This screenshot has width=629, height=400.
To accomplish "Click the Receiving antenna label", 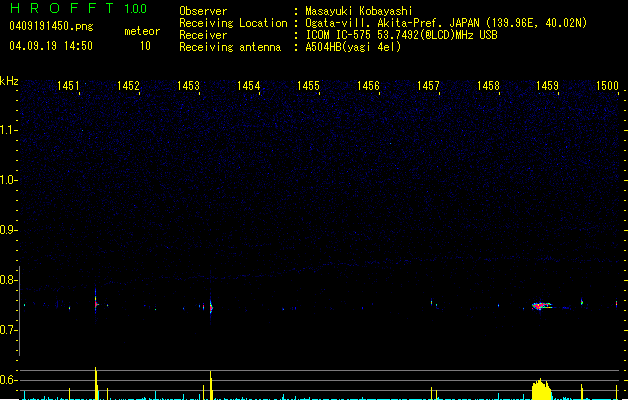I will pyautogui.click(x=230, y=47).
